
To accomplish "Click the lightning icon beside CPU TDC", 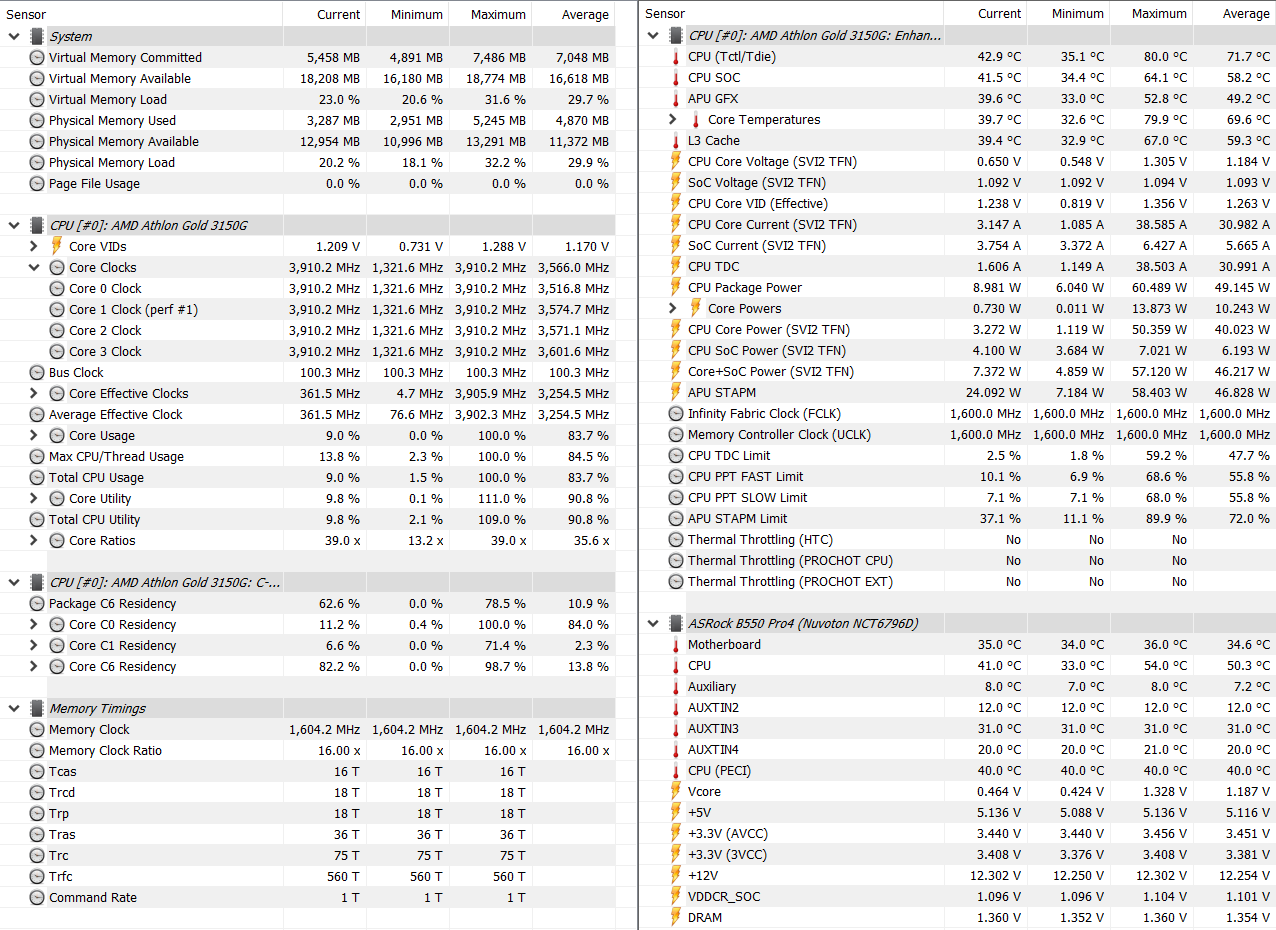I will [676, 267].
